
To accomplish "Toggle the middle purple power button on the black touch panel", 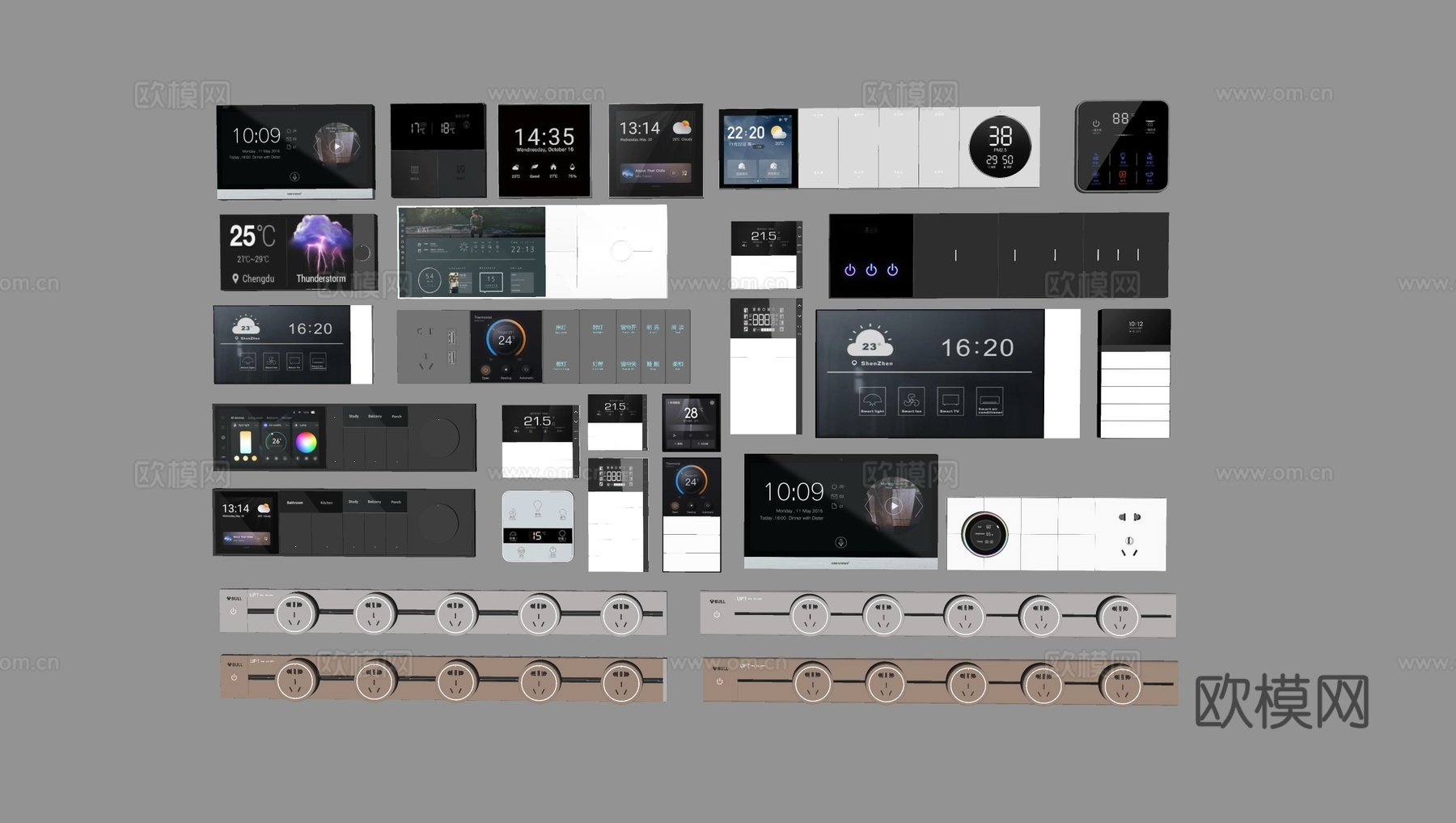I will pyautogui.click(x=871, y=269).
